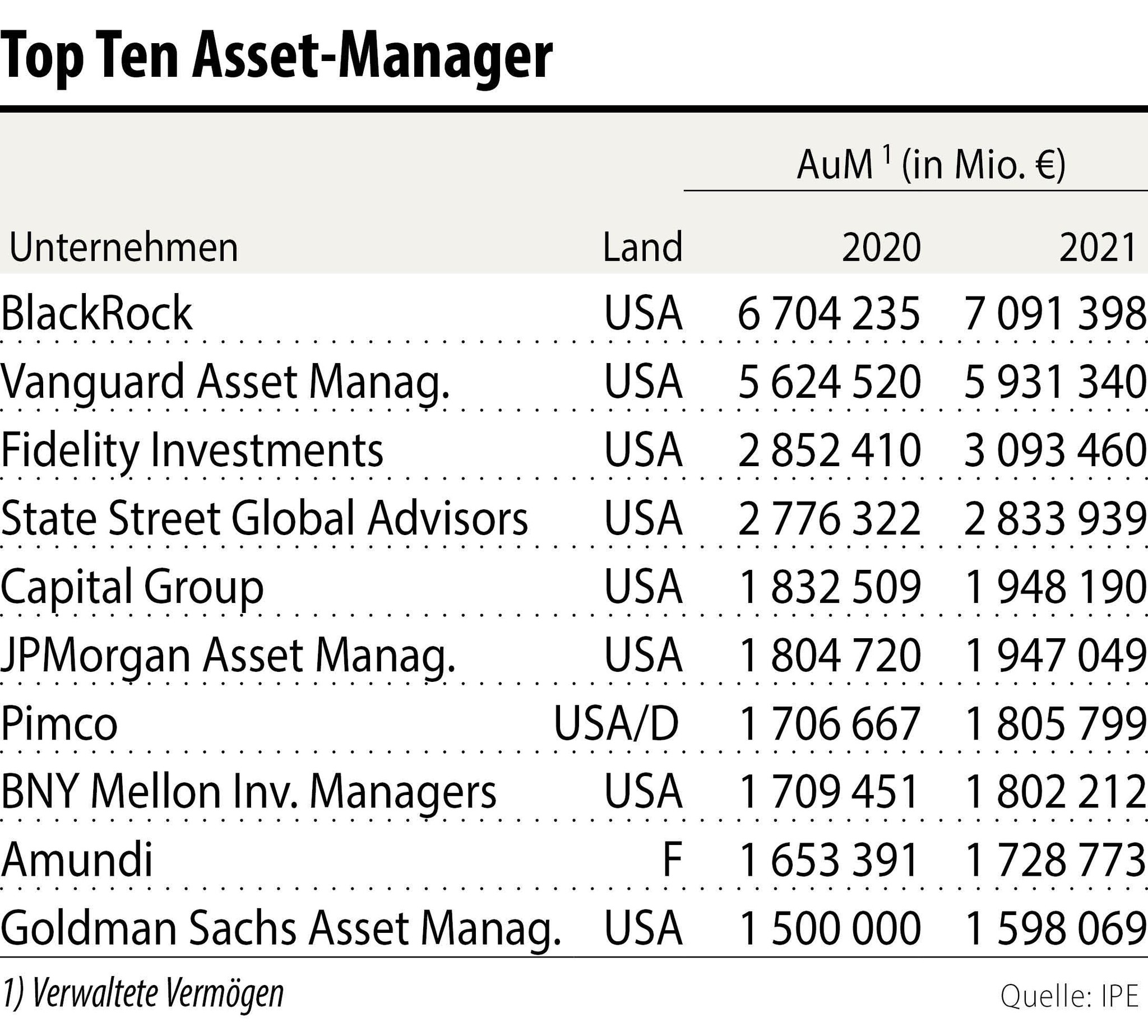
Task: Select the Vanguard Asset Manag. row name
Action: pyautogui.click(x=225, y=382)
